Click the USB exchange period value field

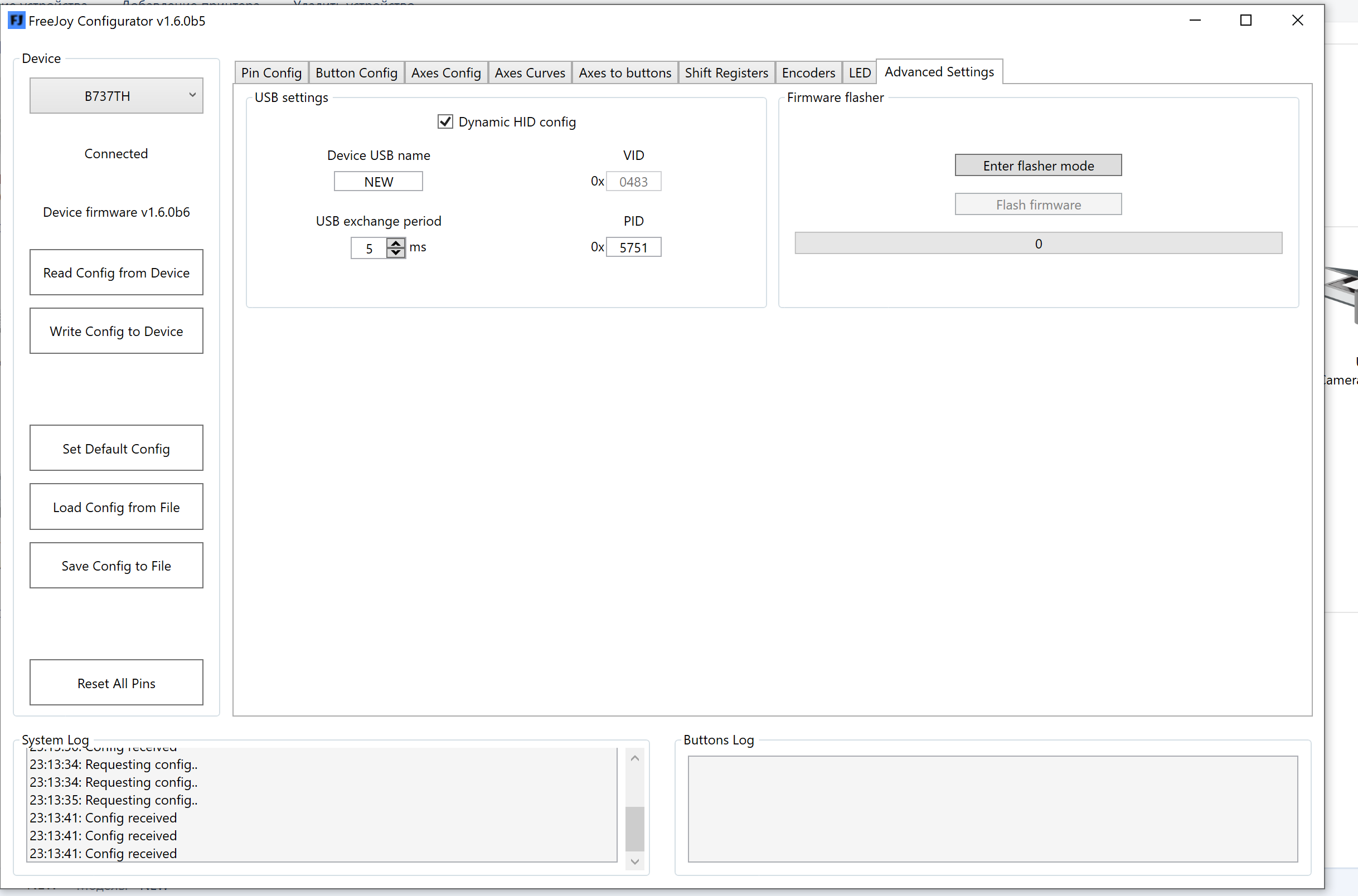(369, 248)
